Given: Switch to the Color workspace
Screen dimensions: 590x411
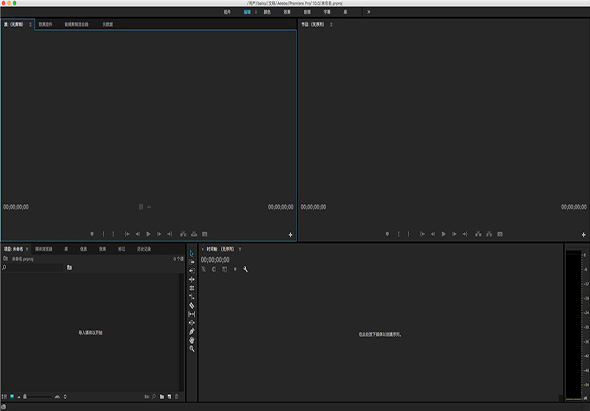Looking at the screenshot, I should tap(267, 12).
